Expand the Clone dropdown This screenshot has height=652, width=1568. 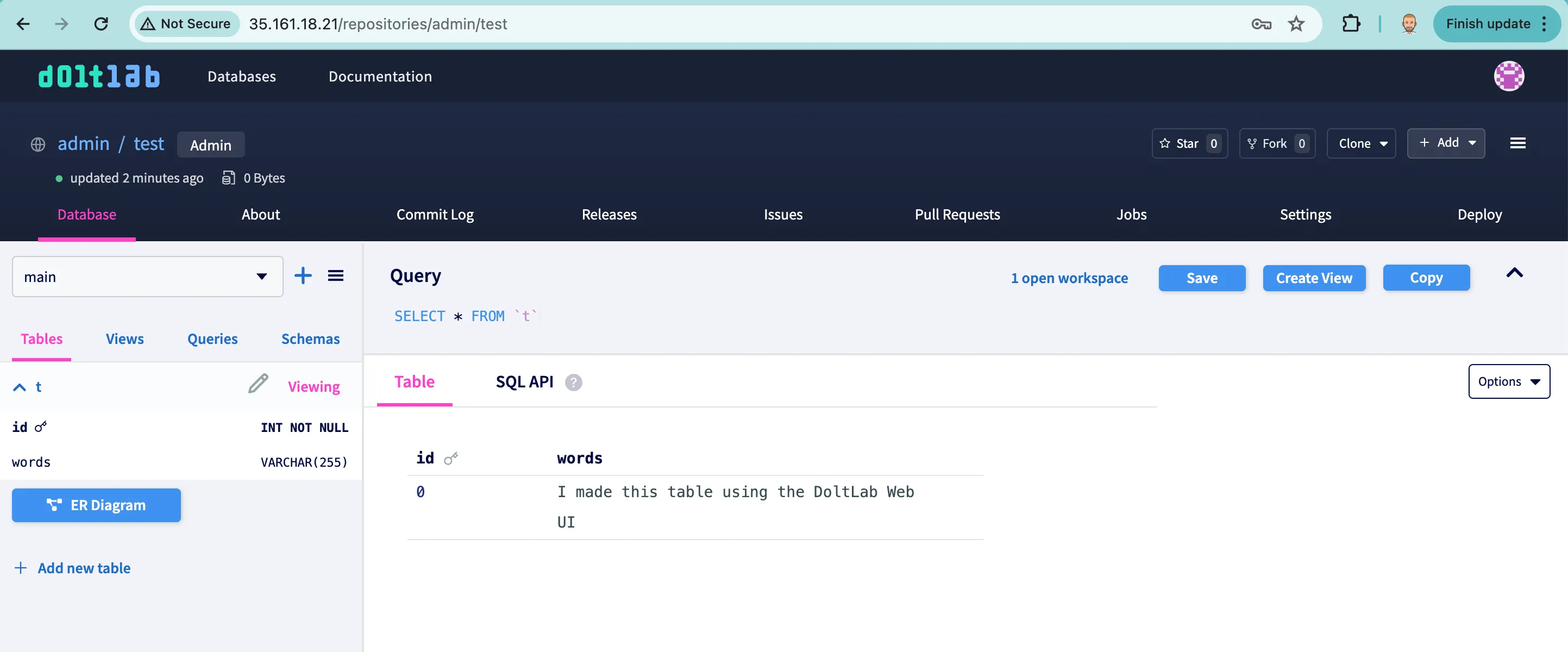(1361, 143)
